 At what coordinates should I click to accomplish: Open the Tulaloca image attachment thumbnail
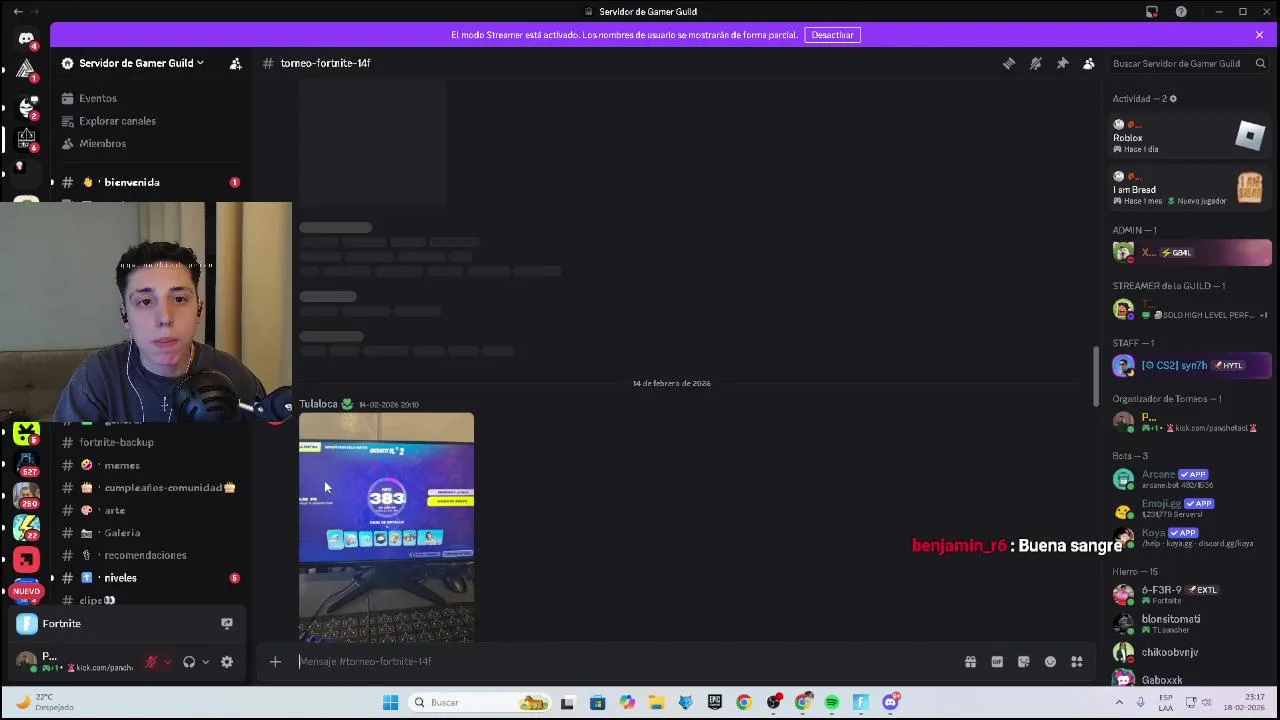click(386, 527)
